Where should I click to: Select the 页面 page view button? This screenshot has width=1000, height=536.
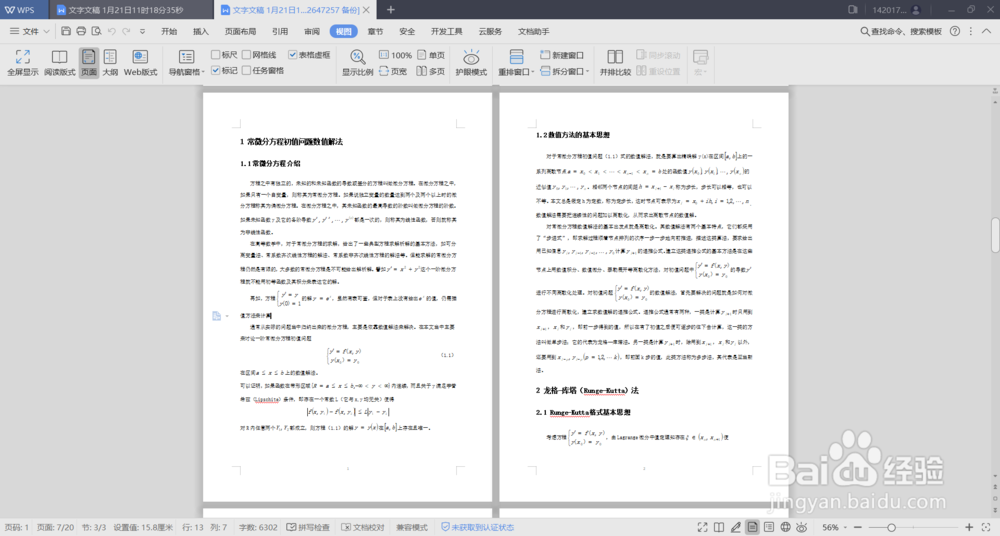(x=89, y=63)
